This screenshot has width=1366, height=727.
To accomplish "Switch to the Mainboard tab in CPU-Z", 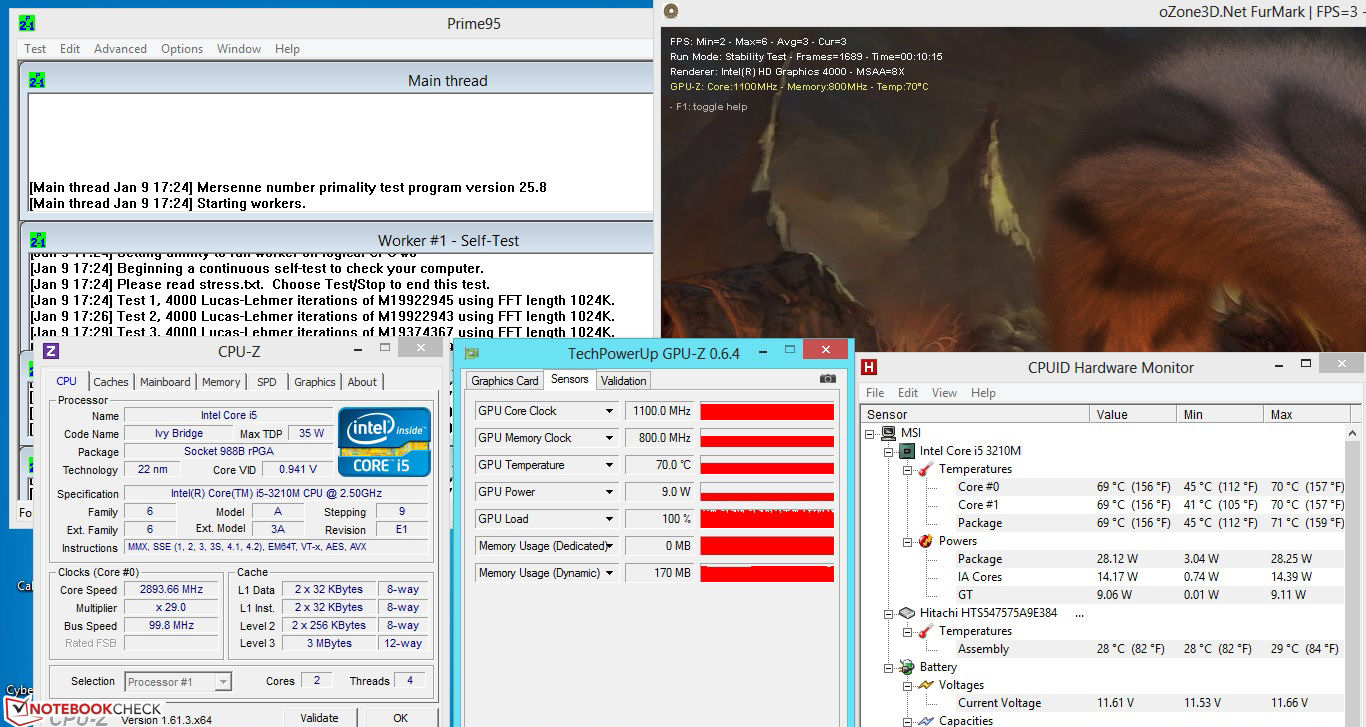I will 165,382.
